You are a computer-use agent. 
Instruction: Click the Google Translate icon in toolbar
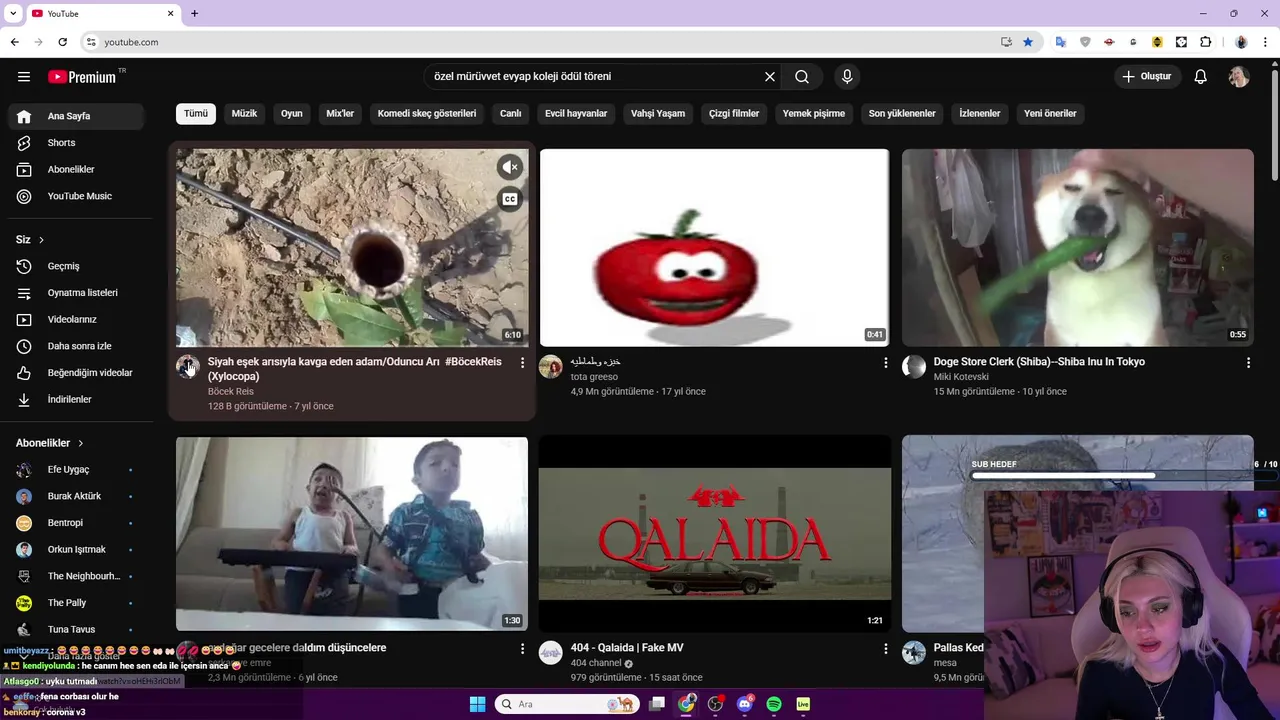tap(1061, 42)
